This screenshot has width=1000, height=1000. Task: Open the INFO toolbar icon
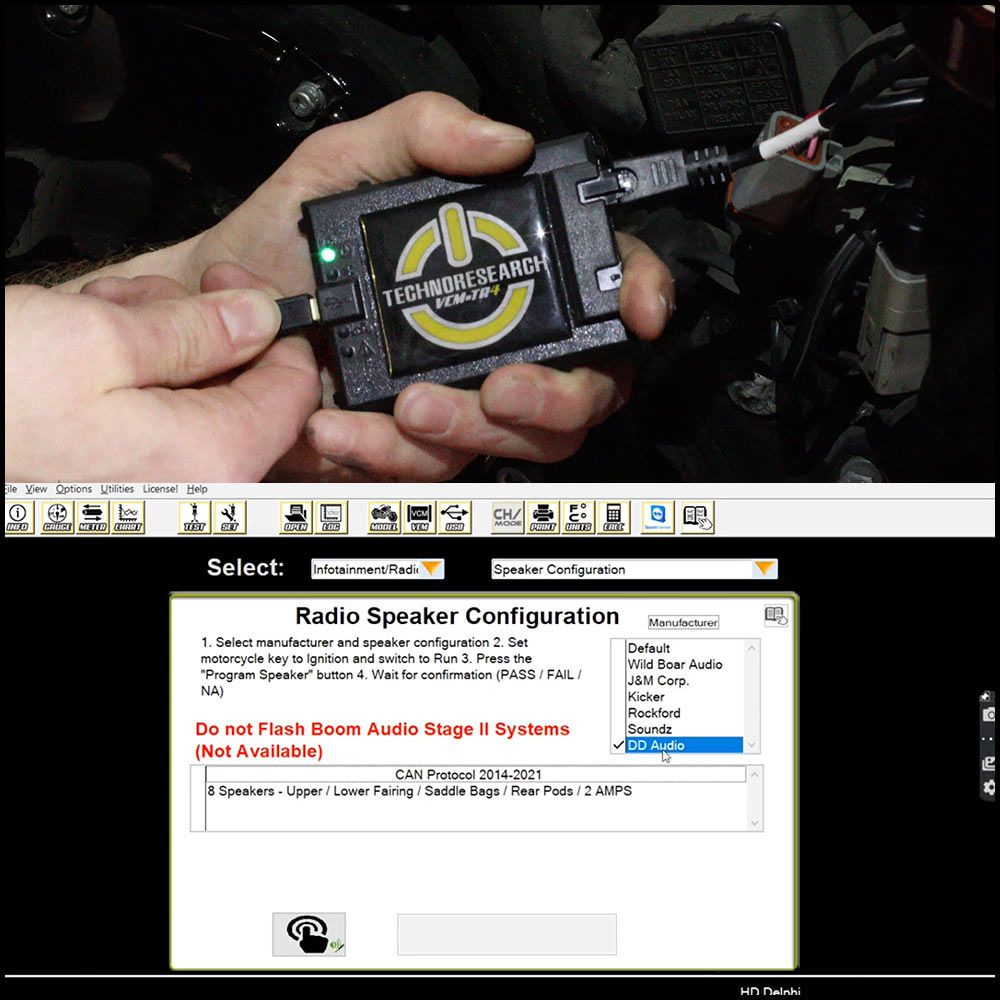(18, 517)
